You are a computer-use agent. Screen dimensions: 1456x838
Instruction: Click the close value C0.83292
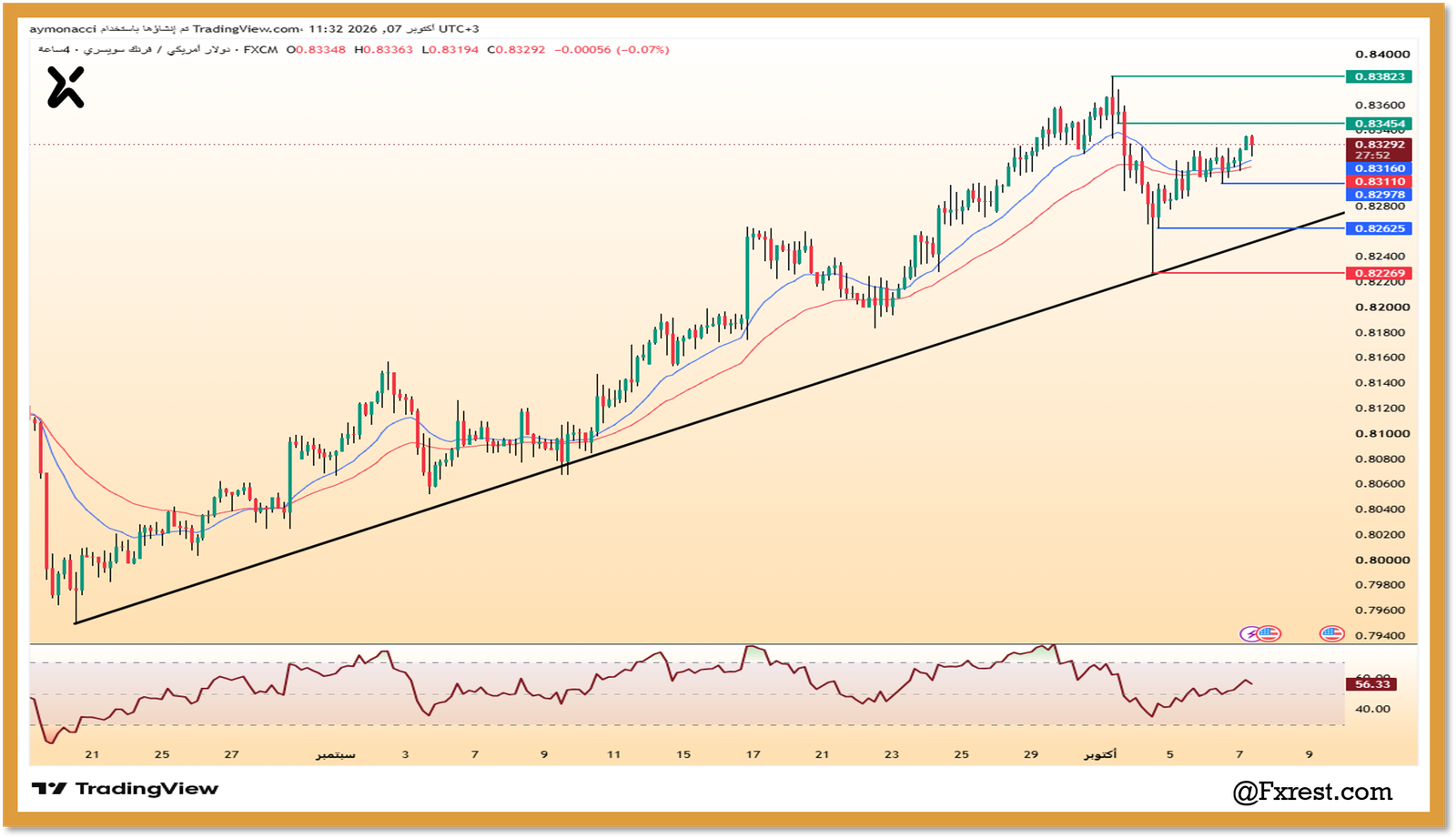516,50
